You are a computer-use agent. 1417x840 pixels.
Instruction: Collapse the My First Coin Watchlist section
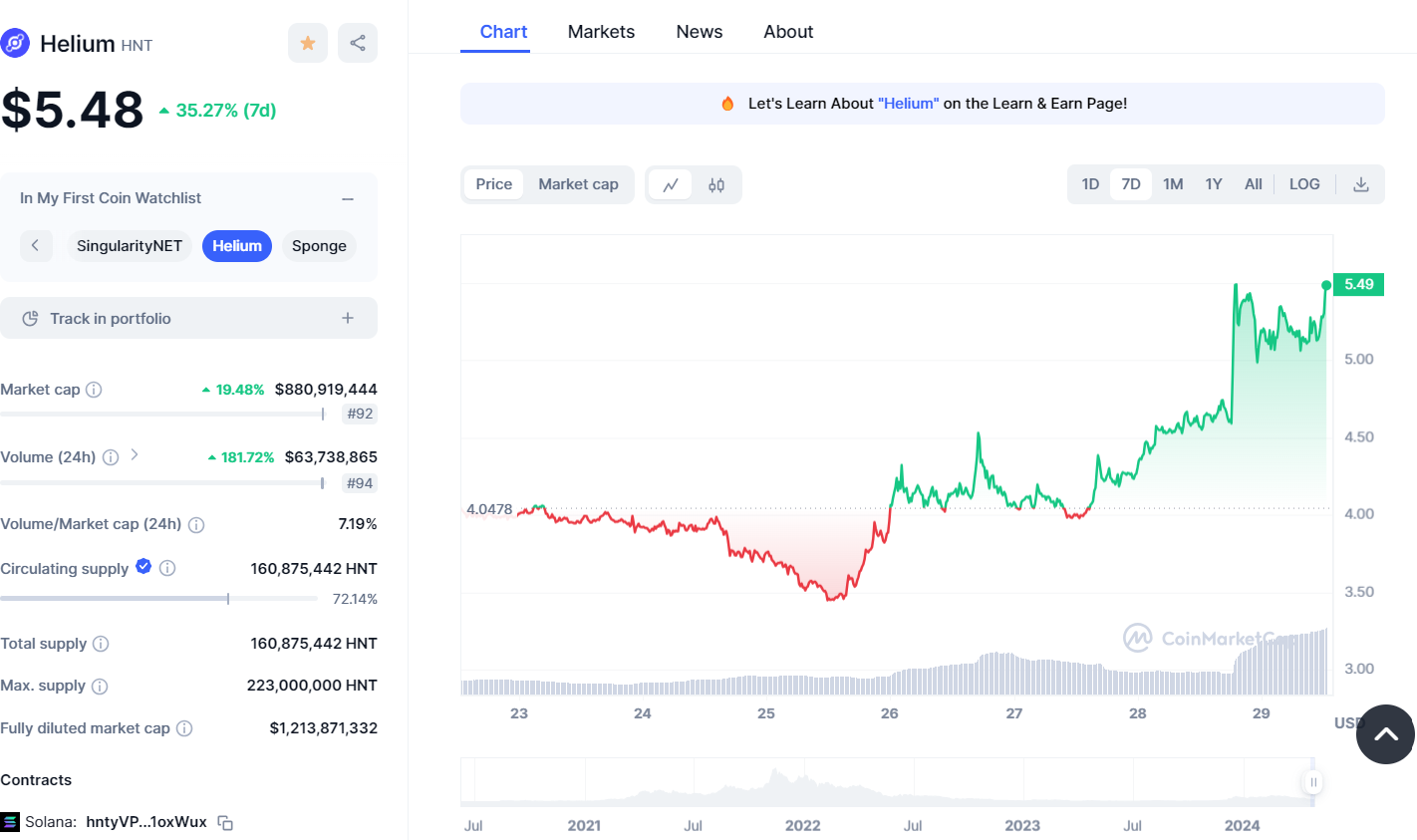(x=348, y=199)
